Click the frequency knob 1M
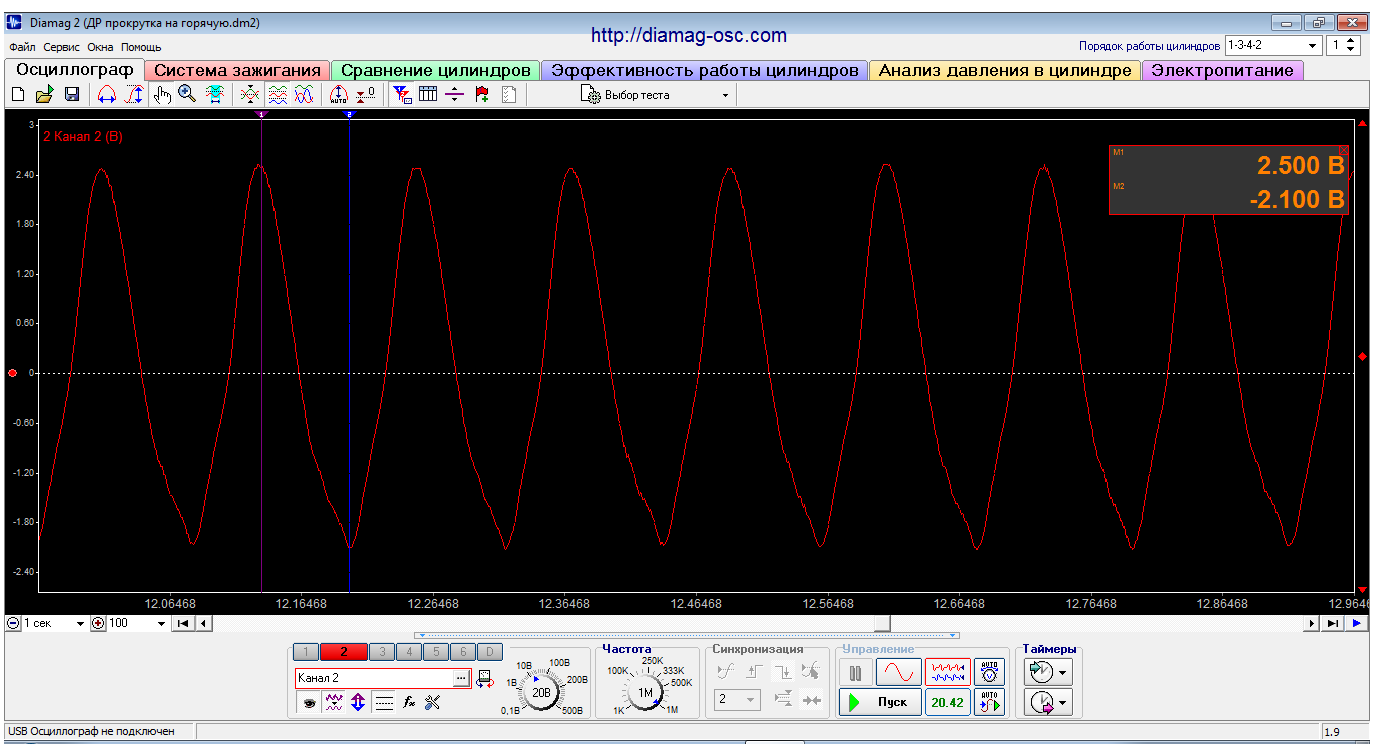1382x744 pixels. (x=646, y=691)
